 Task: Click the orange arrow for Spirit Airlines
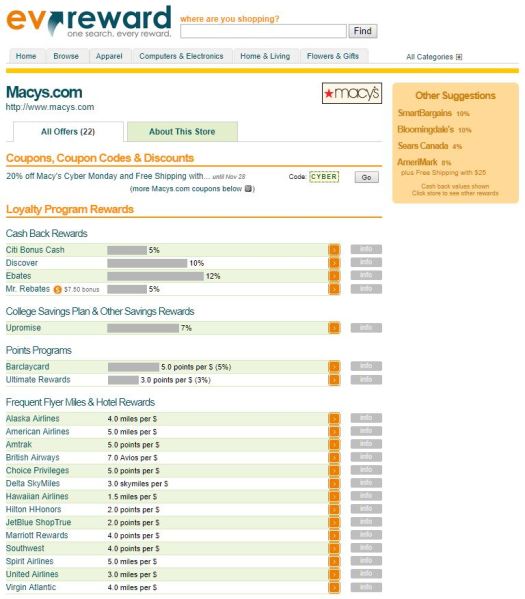coord(334,562)
